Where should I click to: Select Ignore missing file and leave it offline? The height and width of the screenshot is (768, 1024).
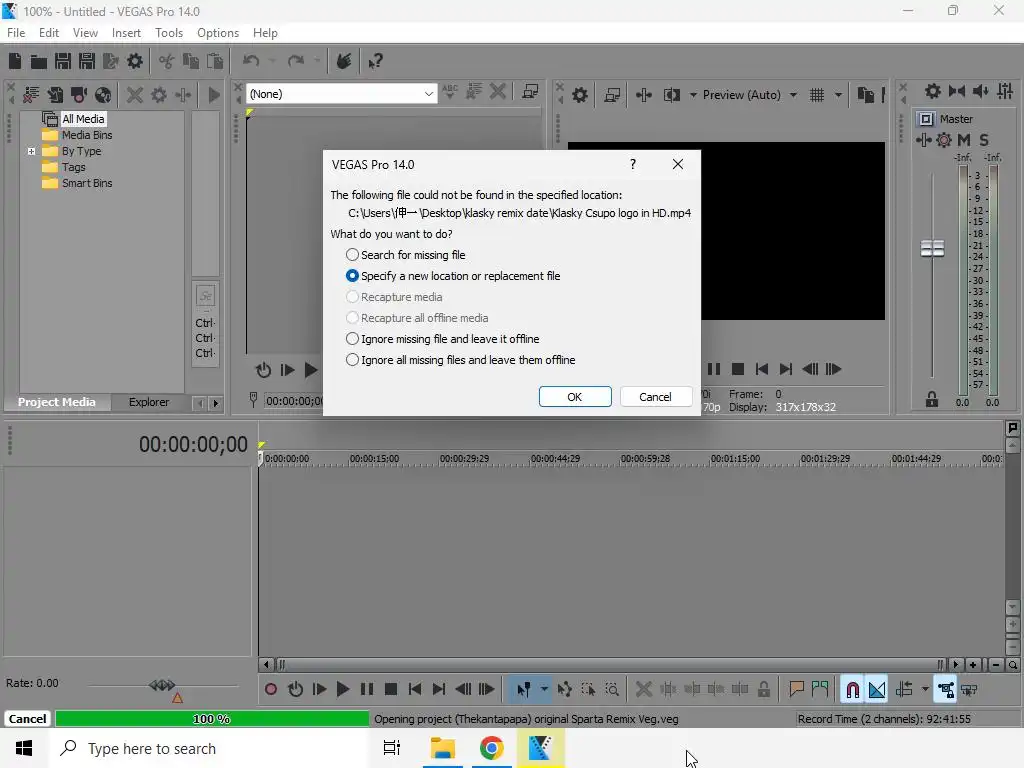(443, 339)
